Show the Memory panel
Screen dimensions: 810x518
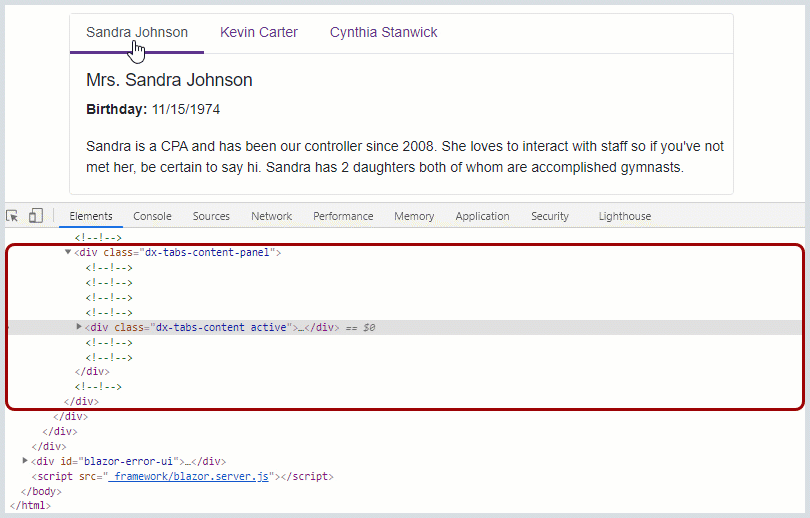pyautogui.click(x=414, y=216)
